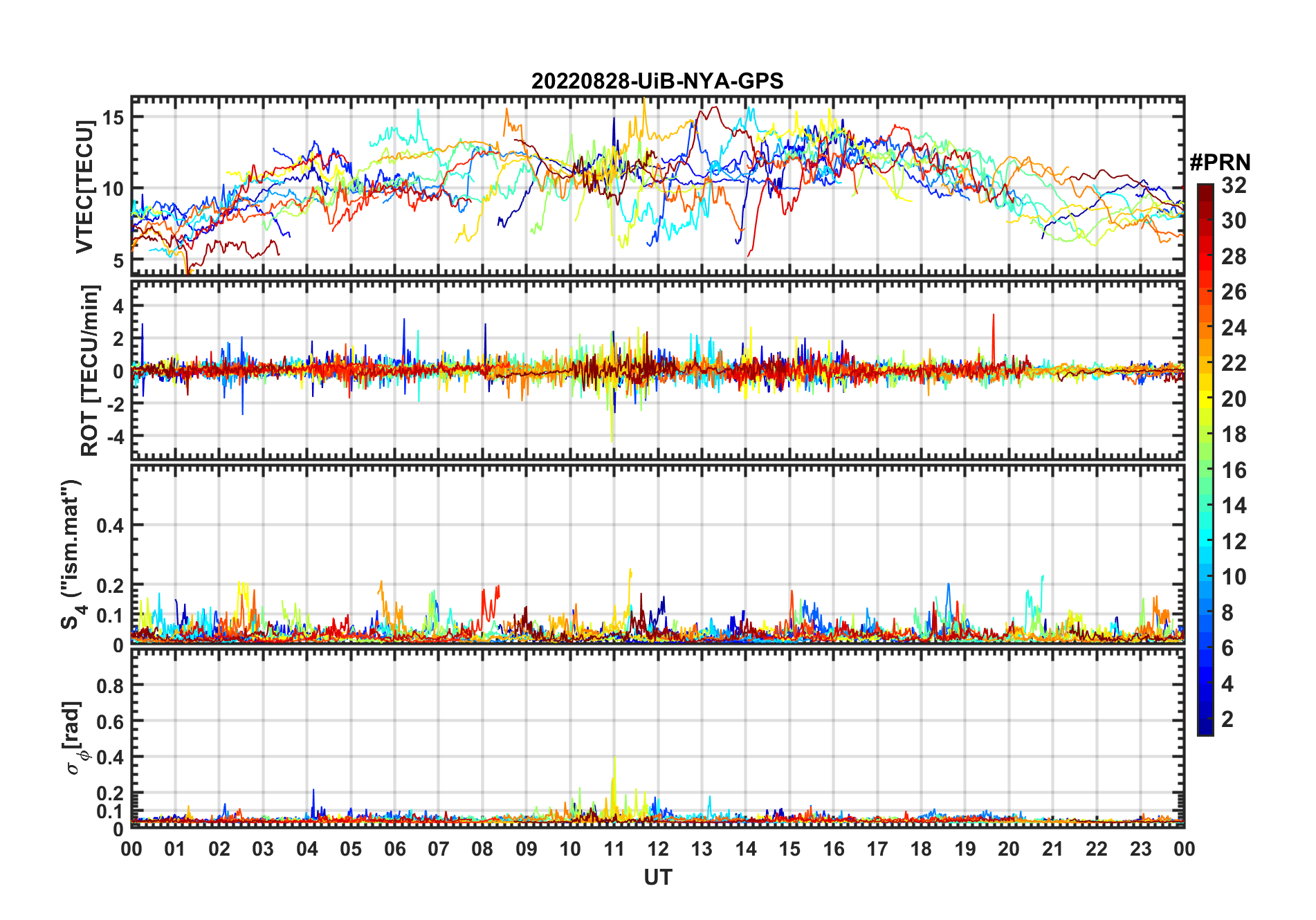Click colorbar tick label 18
1316x920 pixels.
coord(1234,434)
